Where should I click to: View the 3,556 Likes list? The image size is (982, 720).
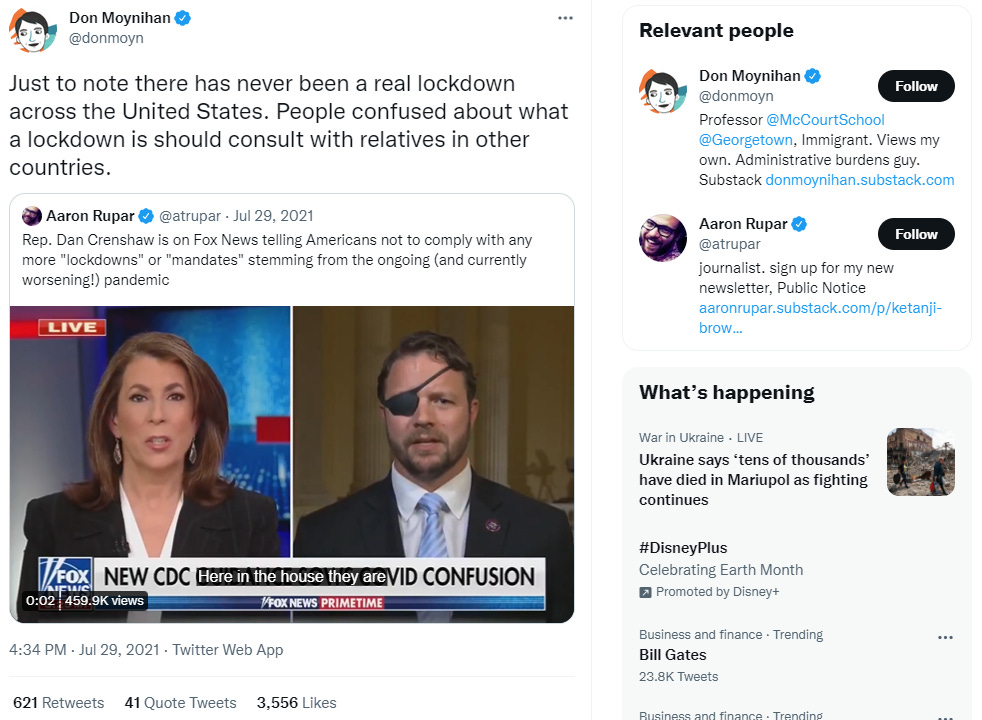click(296, 702)
